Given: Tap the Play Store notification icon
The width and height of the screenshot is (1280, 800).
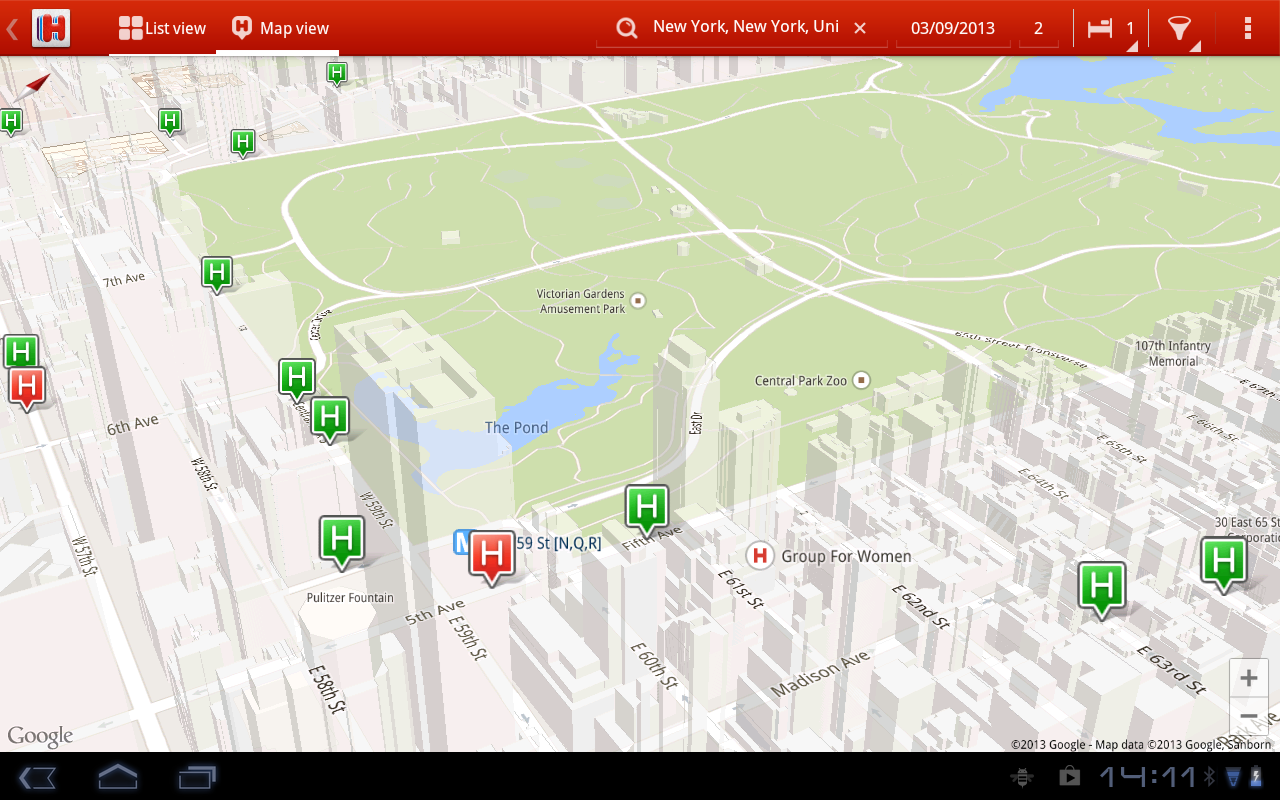Looking at the screenshot, I should pyautogui.click(x=1069, y=777).
